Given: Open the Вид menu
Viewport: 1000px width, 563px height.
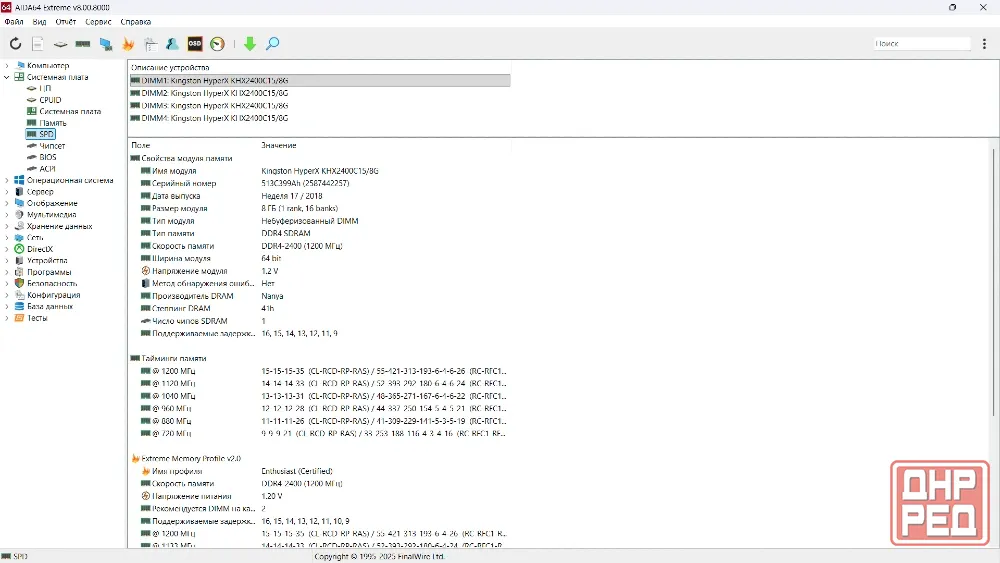Looking at the screenshot, I should tap(39, 22).
